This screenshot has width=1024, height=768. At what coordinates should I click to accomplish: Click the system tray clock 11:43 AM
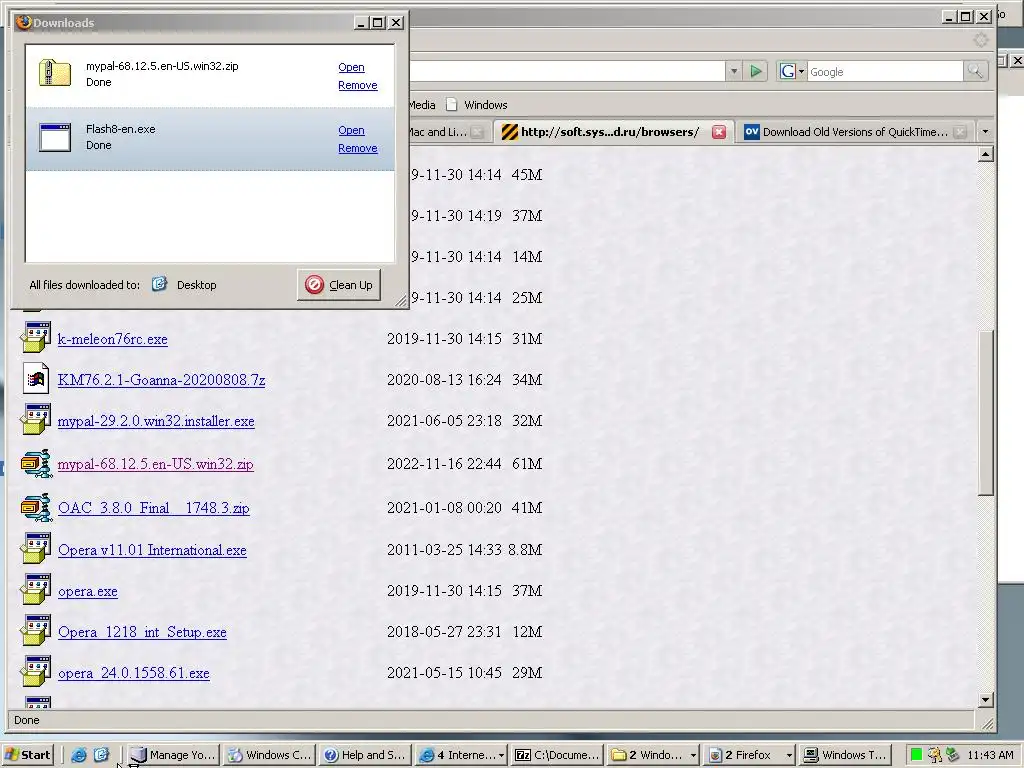990,755
